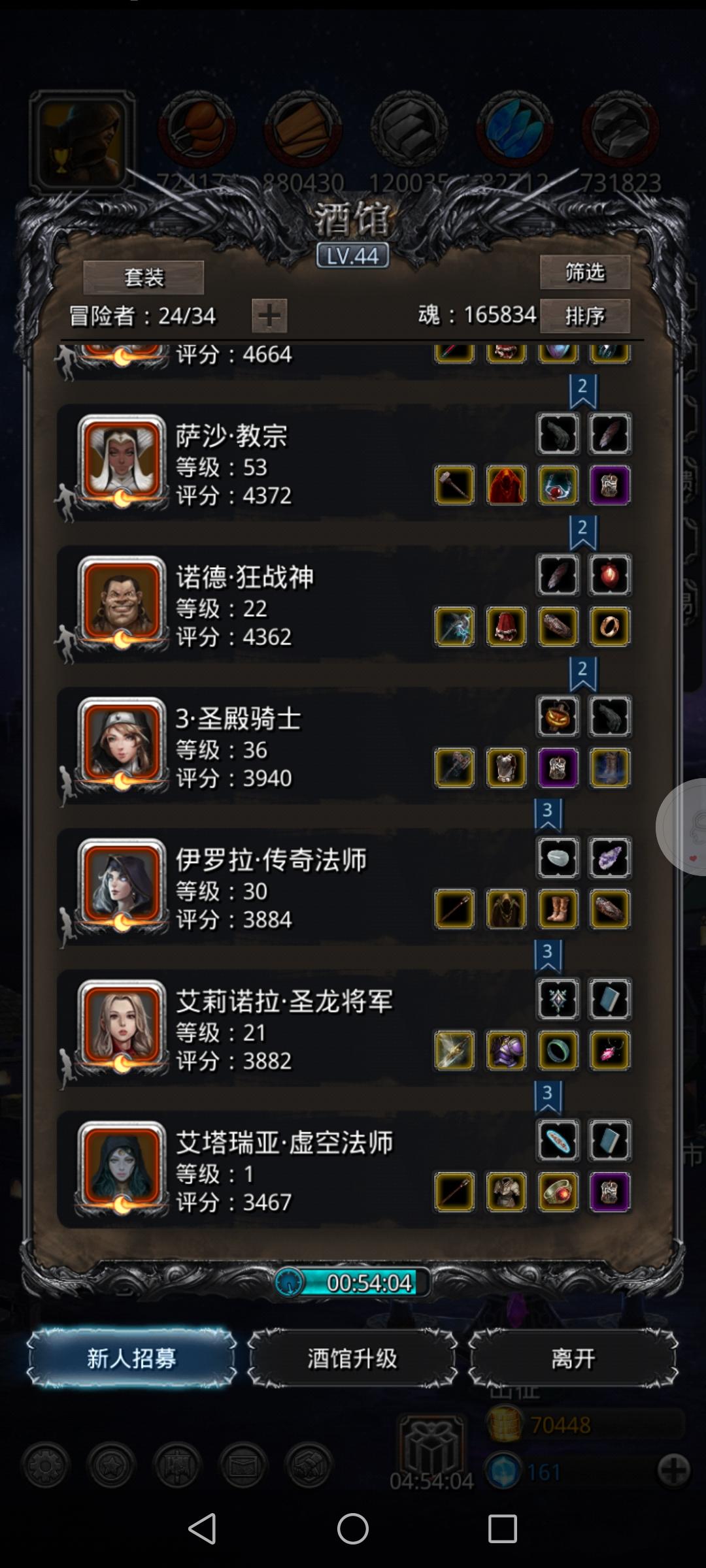Tap the 酒馆升级 upgrade button
Viewport: 706px width, 1568px height.
point(352,1359)
